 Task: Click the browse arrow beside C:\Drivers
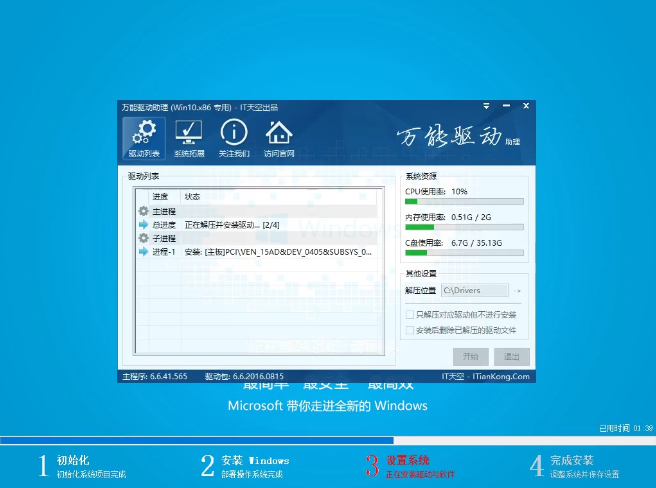coord(518,290)
